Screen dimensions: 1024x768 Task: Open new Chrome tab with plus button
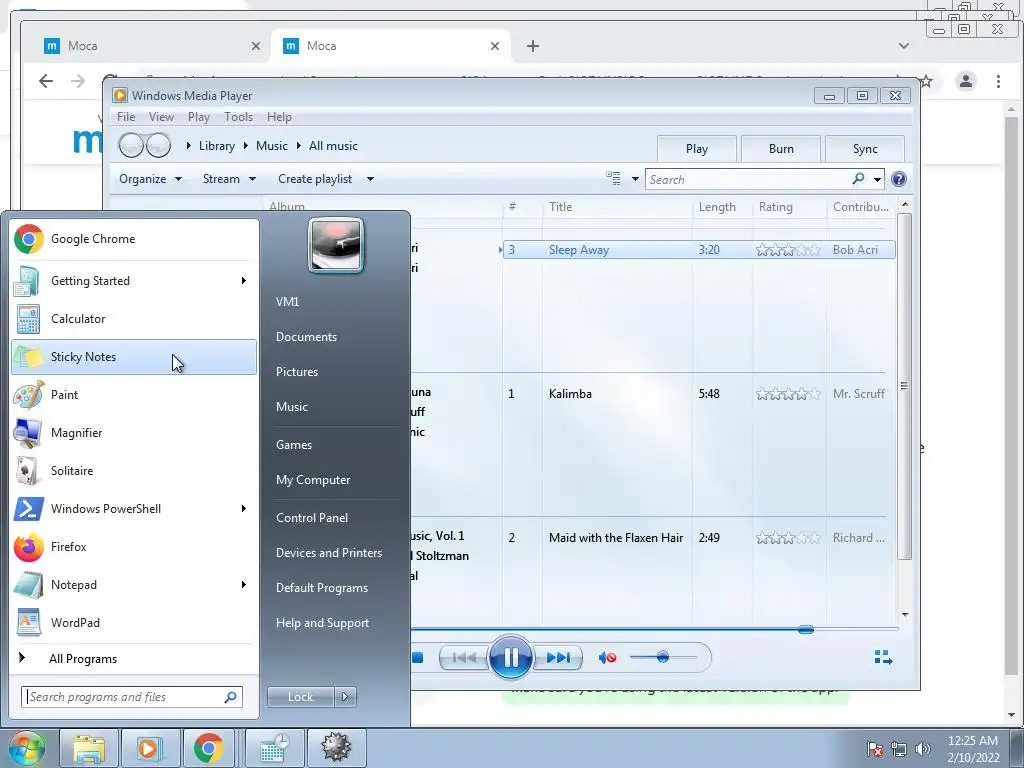[533, 46]
